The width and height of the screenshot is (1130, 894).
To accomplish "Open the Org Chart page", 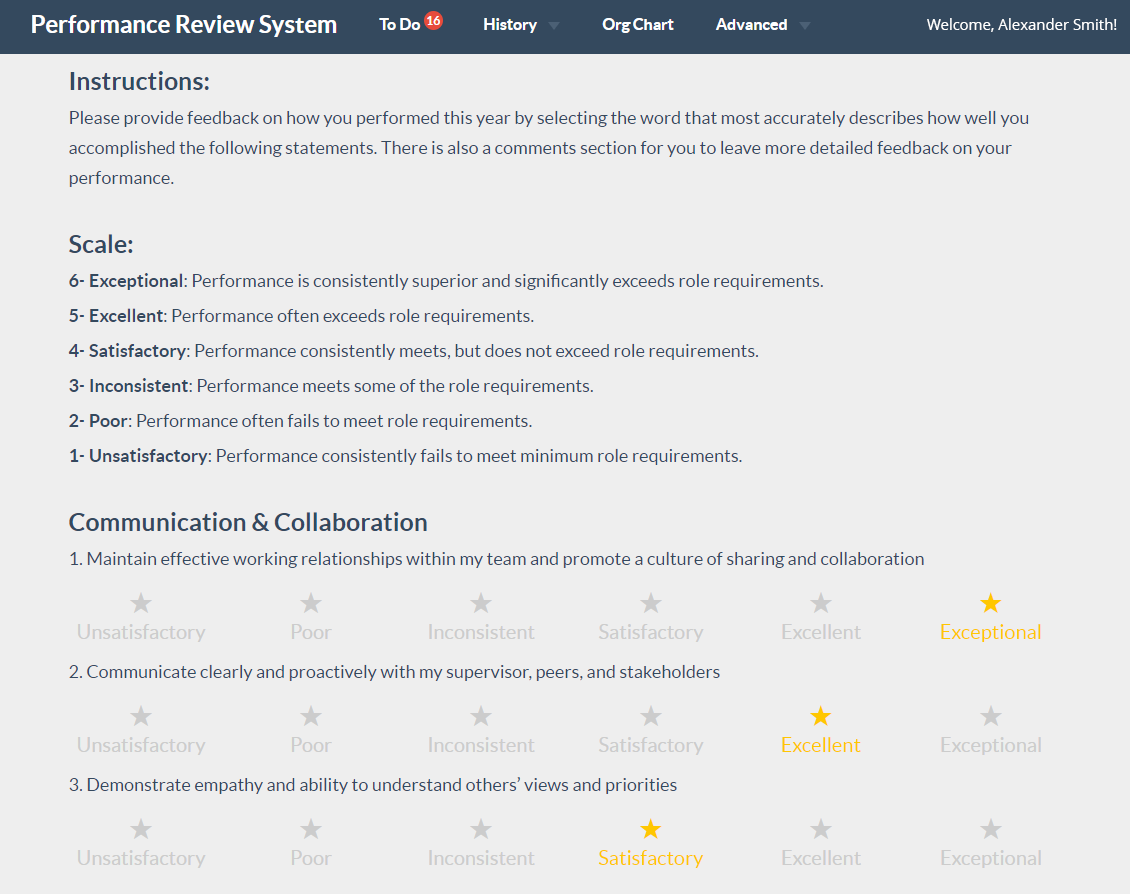I will [637, 24].
